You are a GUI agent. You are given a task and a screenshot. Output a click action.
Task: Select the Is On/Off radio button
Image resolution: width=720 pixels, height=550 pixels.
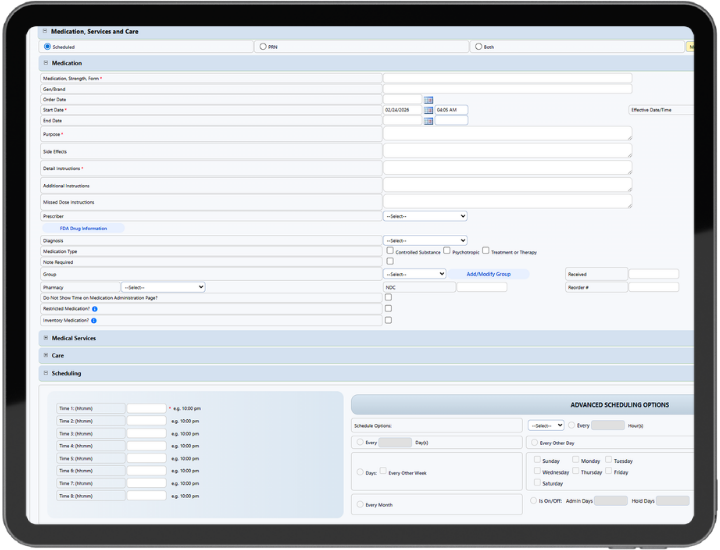pyautogui.click(x=533, y=500)
